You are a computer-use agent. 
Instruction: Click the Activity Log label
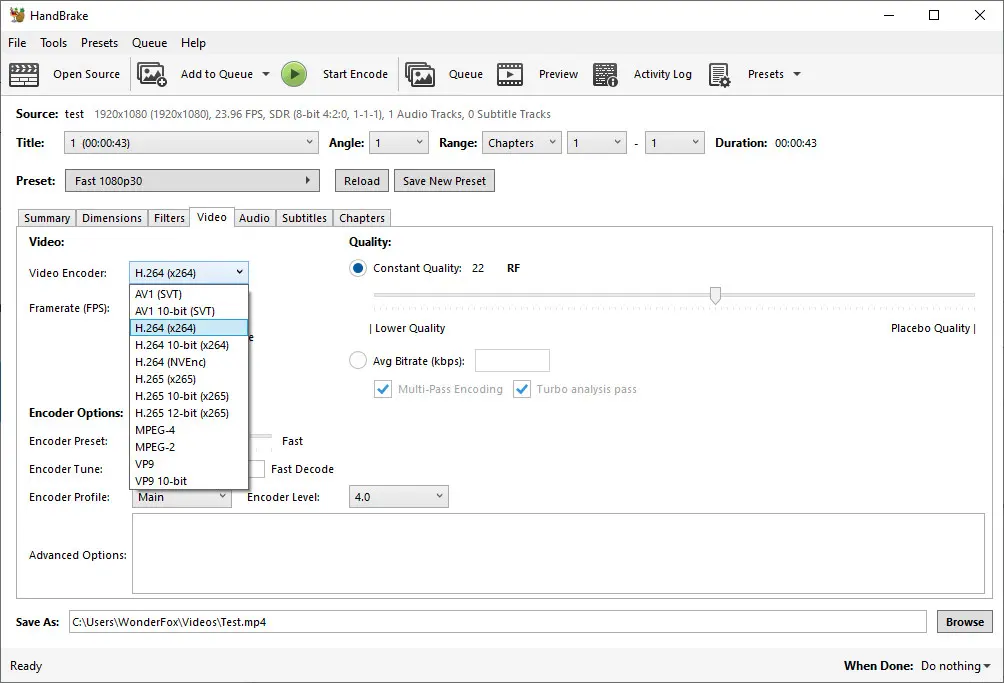click(663, 74)
